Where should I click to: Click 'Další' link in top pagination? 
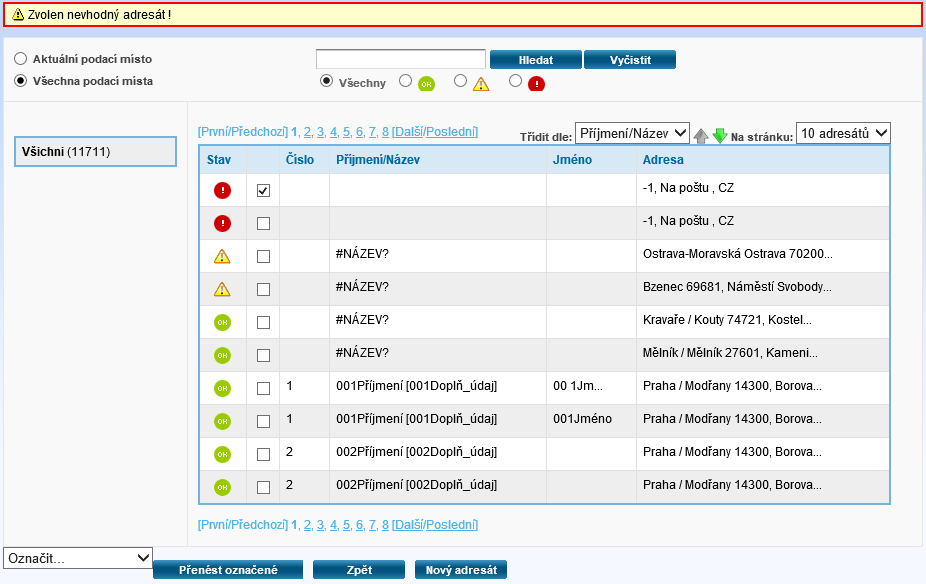pos(408,131)
